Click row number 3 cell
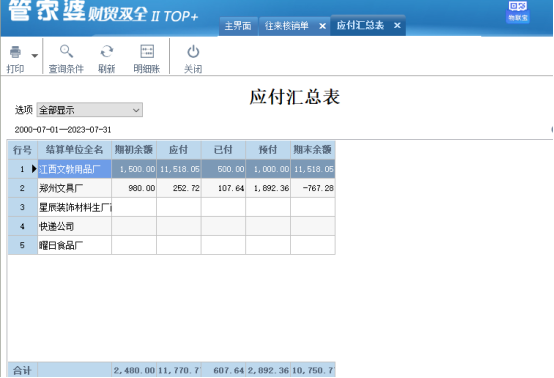The image size is (554, 378). point(22,207)
